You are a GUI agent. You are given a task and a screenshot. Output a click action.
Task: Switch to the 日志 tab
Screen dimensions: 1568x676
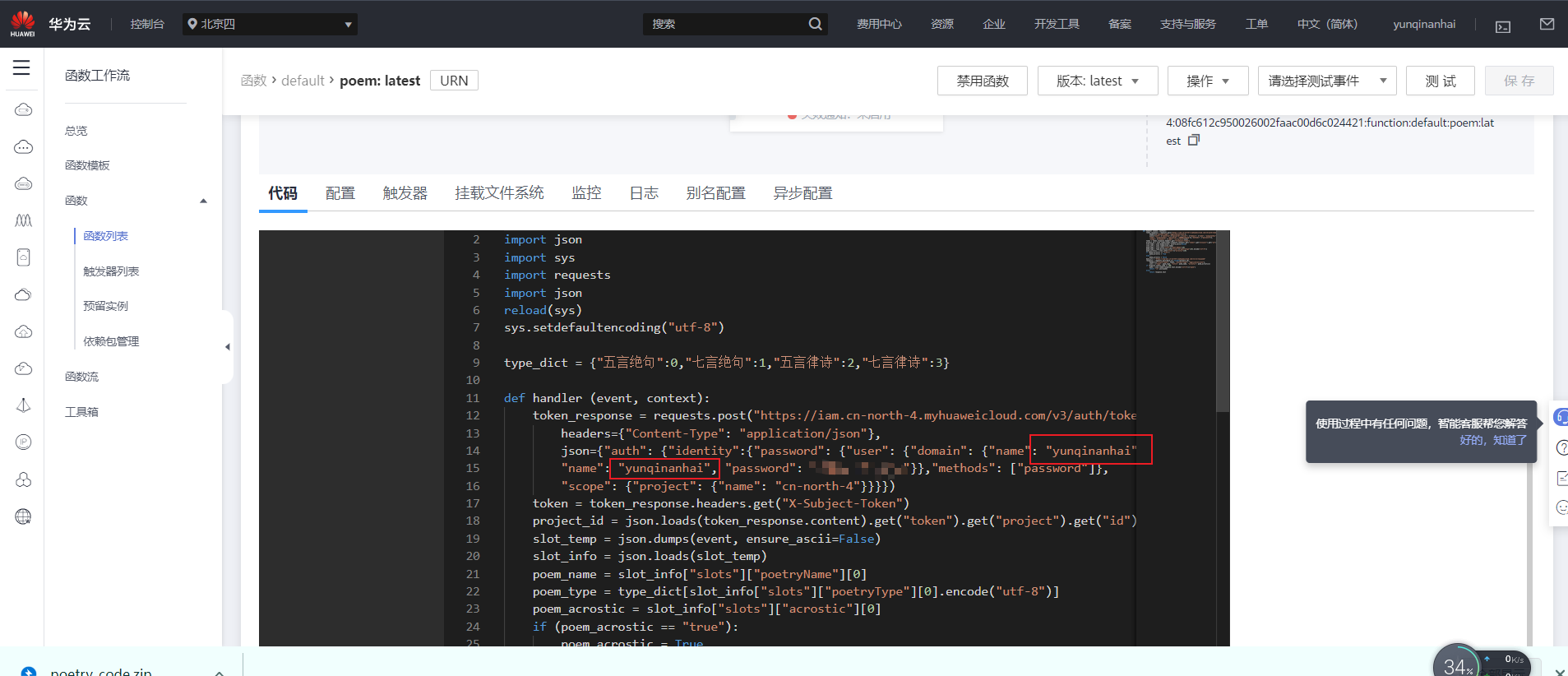[x=644, y=193]
